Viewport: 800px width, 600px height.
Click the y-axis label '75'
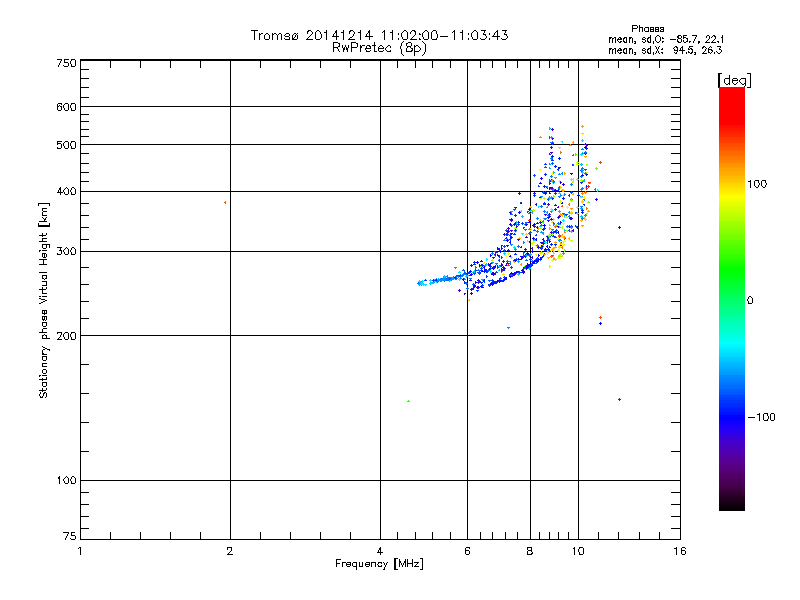[x=70, y=536]
